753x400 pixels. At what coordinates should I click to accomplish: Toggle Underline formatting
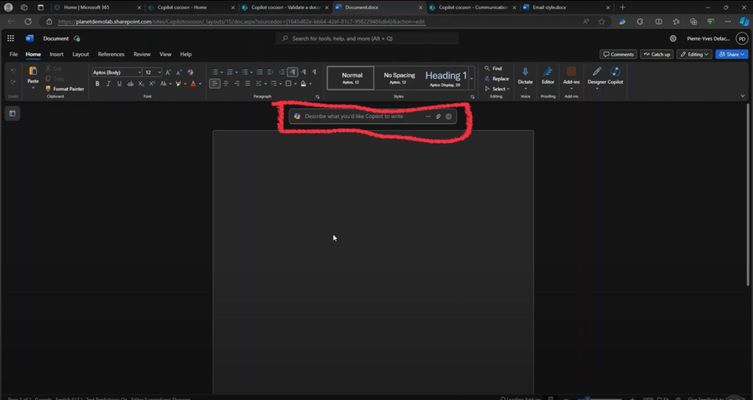120,84
